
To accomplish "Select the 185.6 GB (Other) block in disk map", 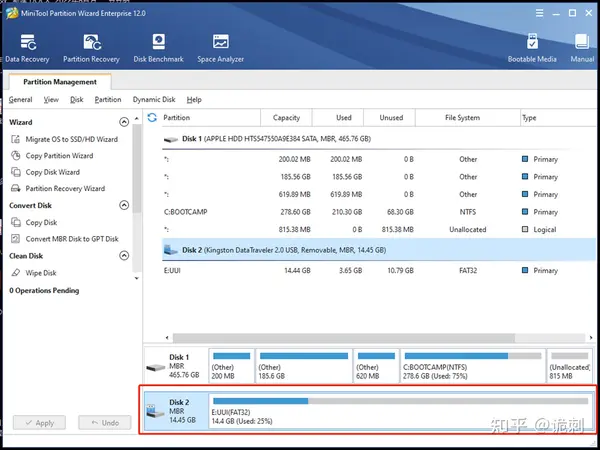I will tap(304, 365).
